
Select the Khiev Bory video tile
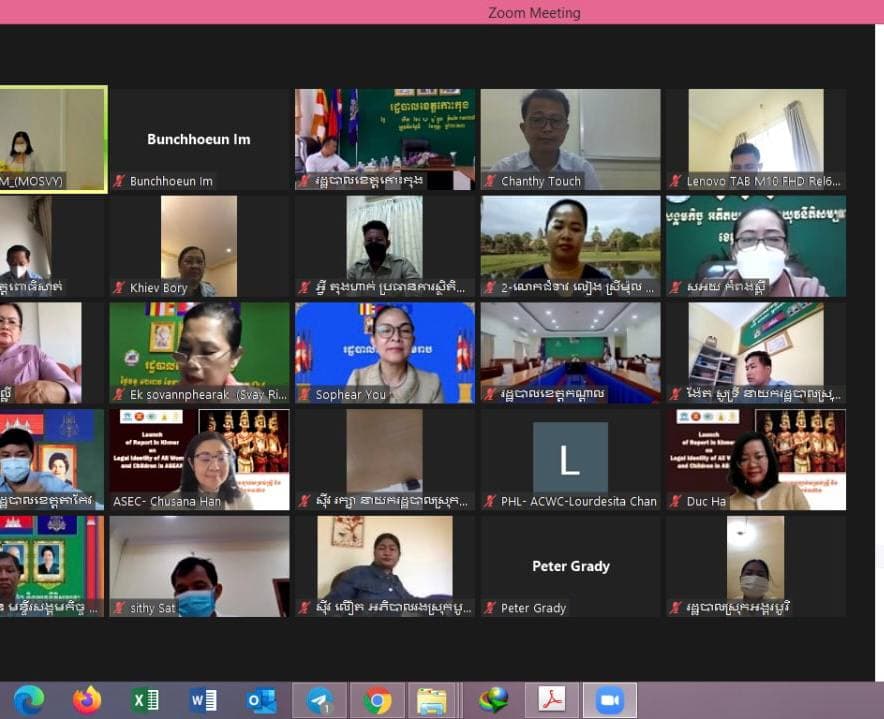click(198, 243)
